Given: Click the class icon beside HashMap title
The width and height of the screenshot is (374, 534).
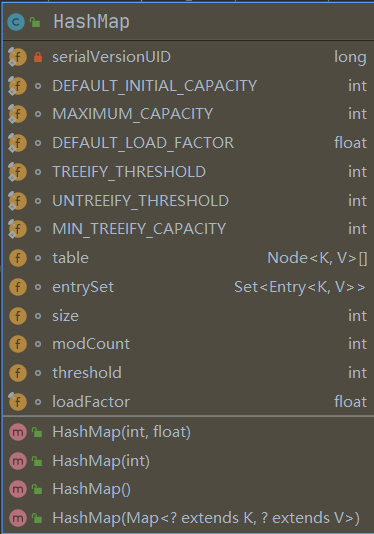Looking at the screenshot, I should (16, 22).
